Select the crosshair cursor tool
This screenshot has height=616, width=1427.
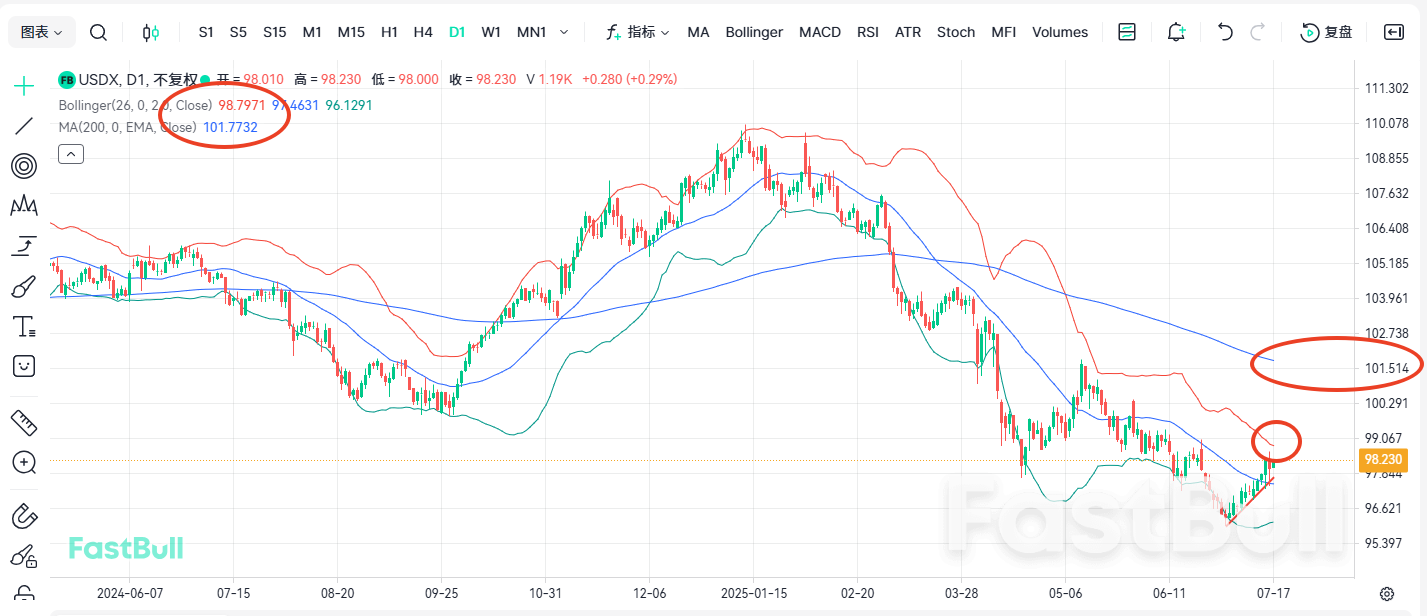click(24, 86)
